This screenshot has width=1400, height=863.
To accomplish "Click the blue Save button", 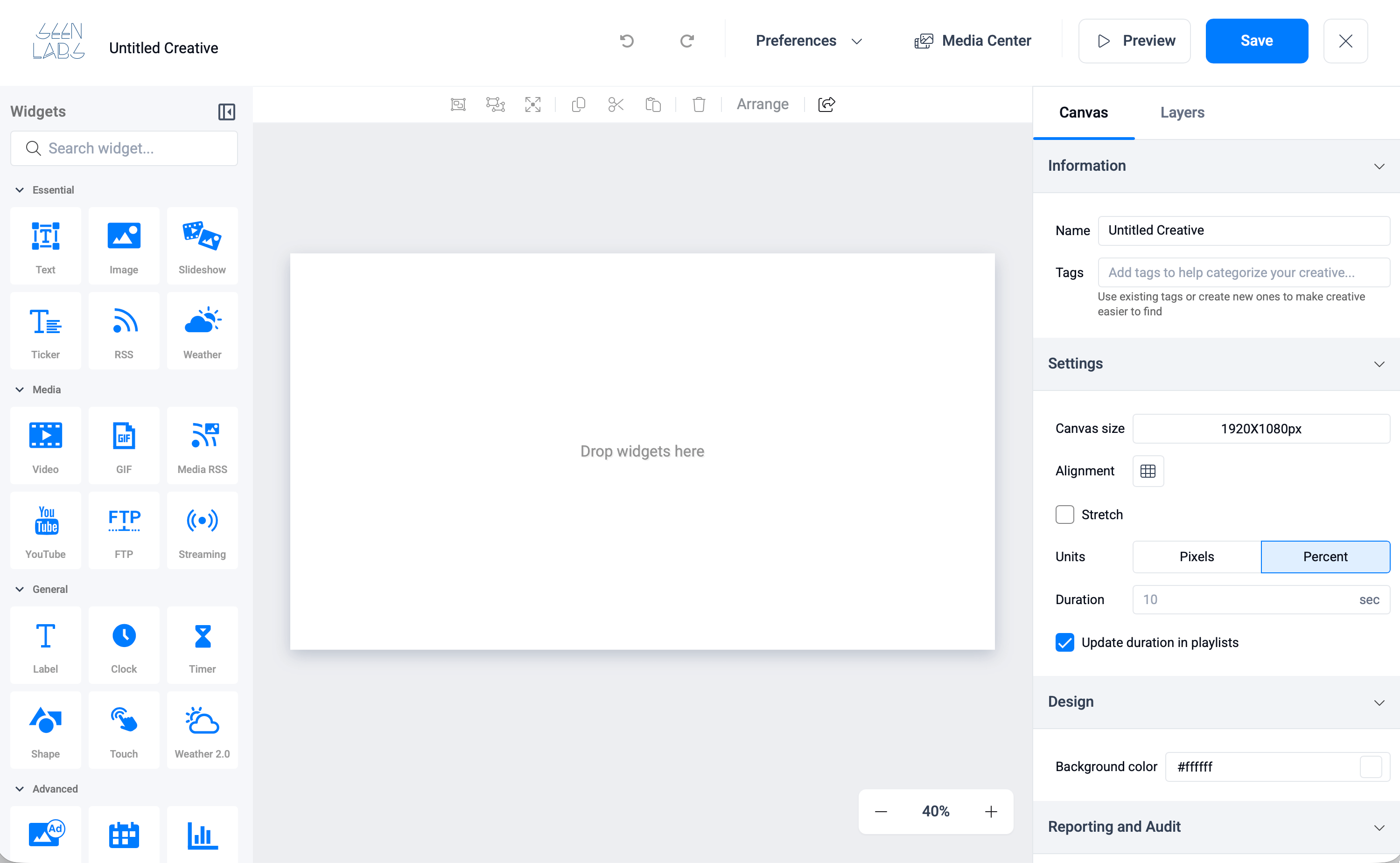I will click(x=1256, y=41).
